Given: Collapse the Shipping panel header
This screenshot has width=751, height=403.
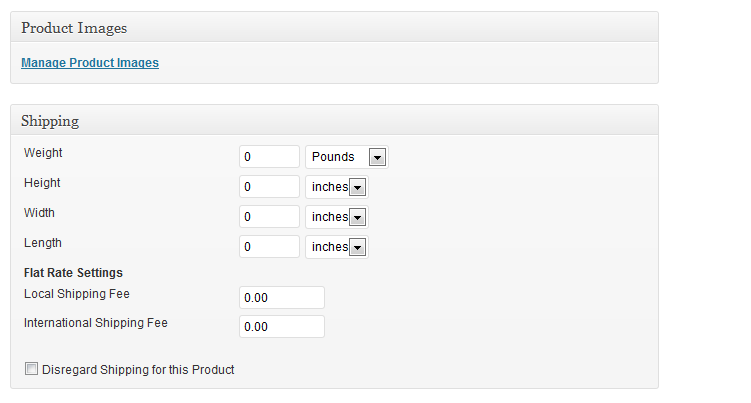Looking at the screenshot, I should coord(334,121).
